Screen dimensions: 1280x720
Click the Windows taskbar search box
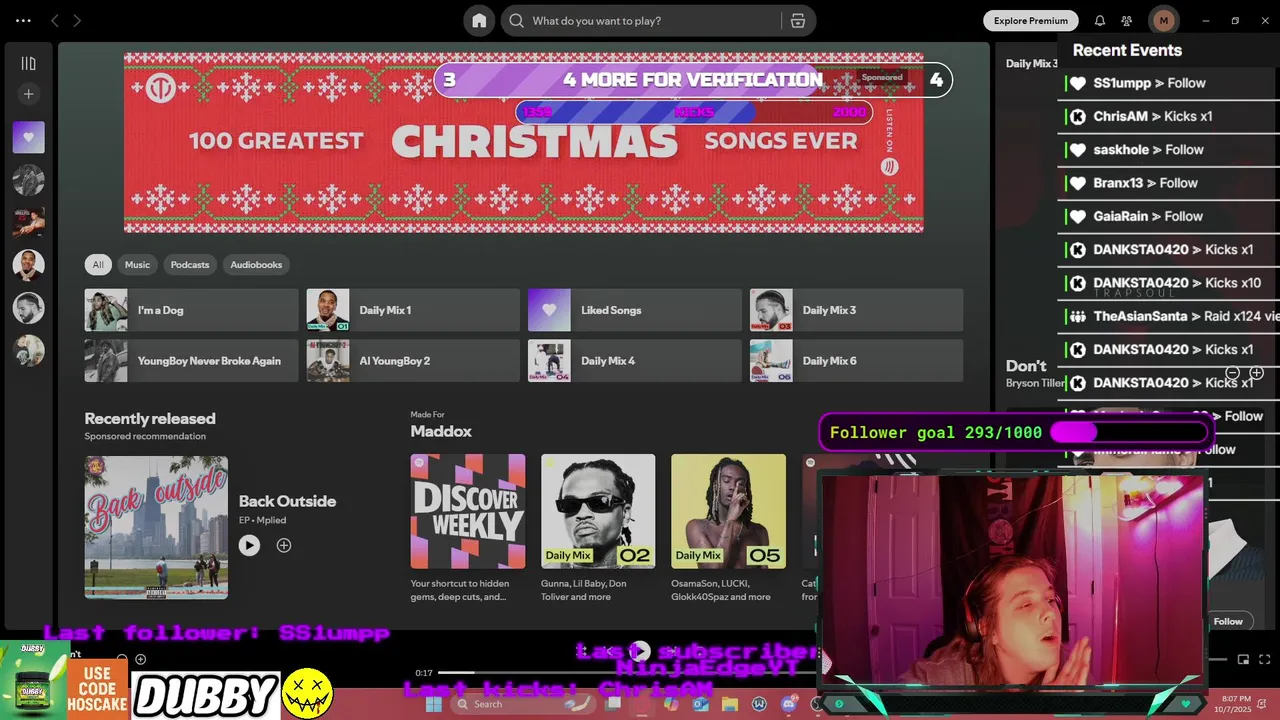tap(522, 704)
